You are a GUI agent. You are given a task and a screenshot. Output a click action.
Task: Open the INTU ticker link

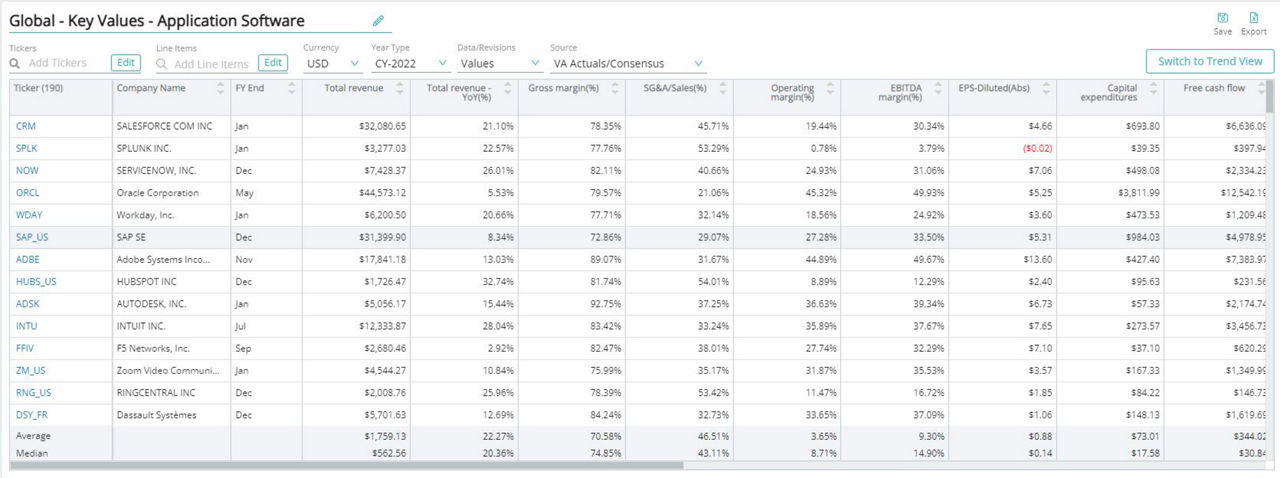click(x=26, y=325)
